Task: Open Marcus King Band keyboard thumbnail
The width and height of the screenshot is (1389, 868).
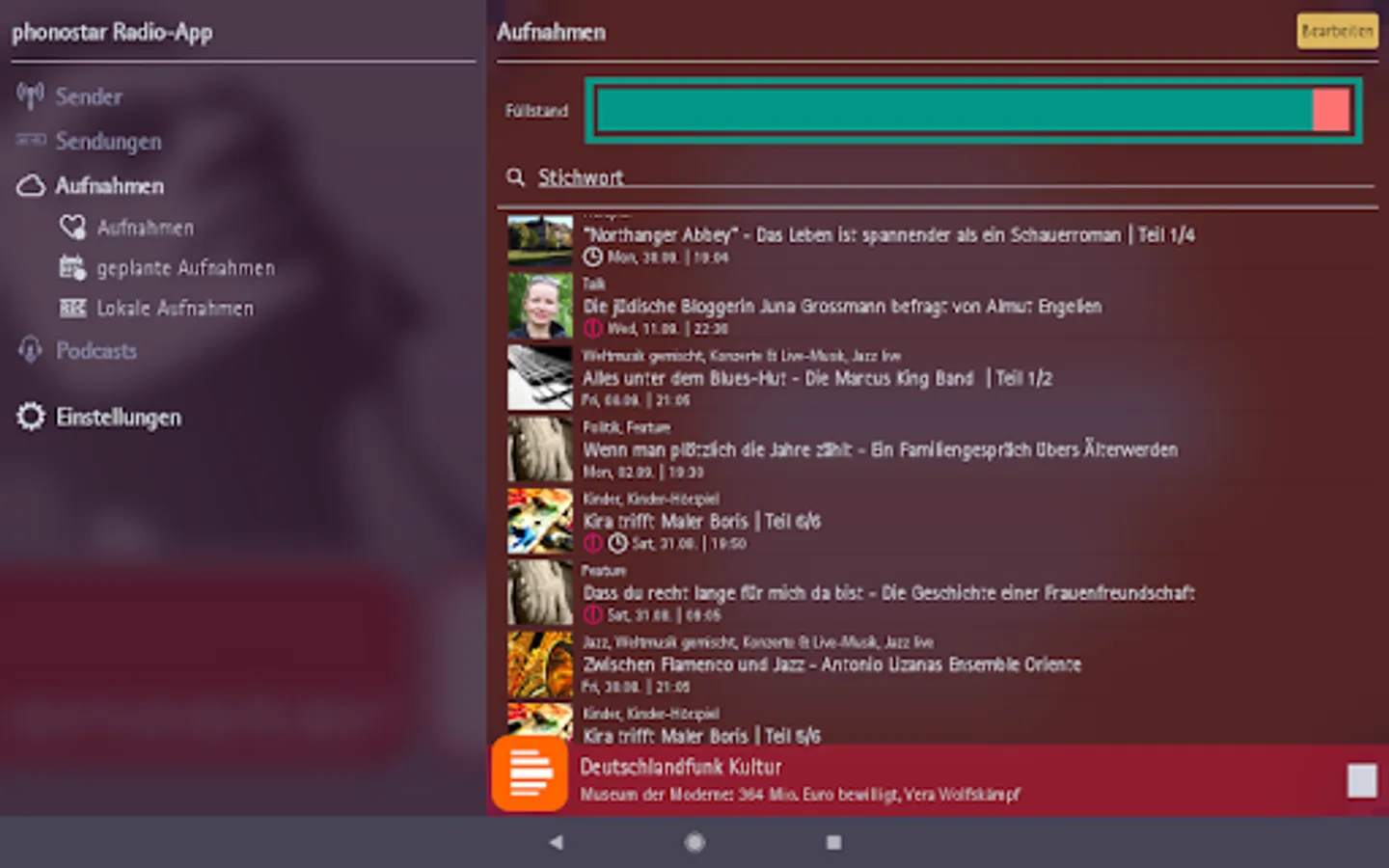Action: tap(540, 377)
